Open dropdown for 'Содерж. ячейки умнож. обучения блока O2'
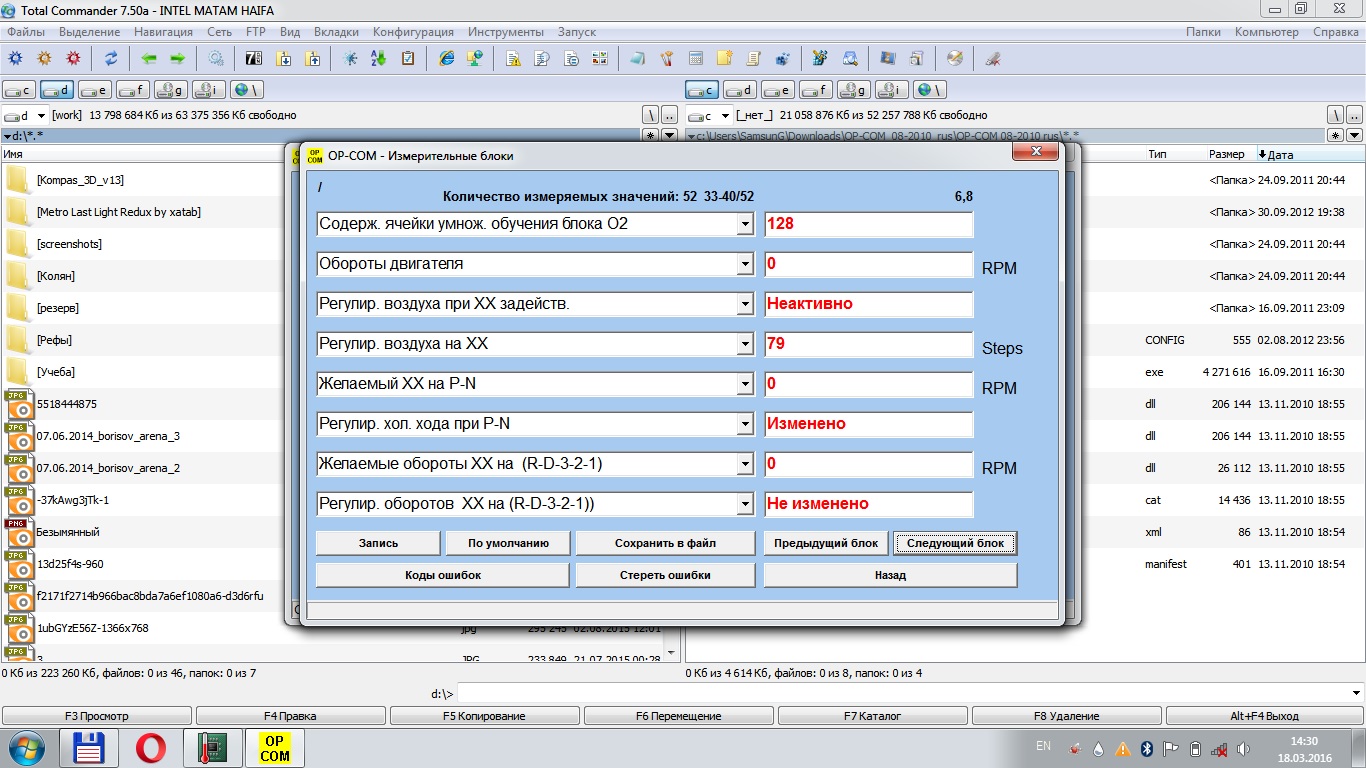 [745, 224]
